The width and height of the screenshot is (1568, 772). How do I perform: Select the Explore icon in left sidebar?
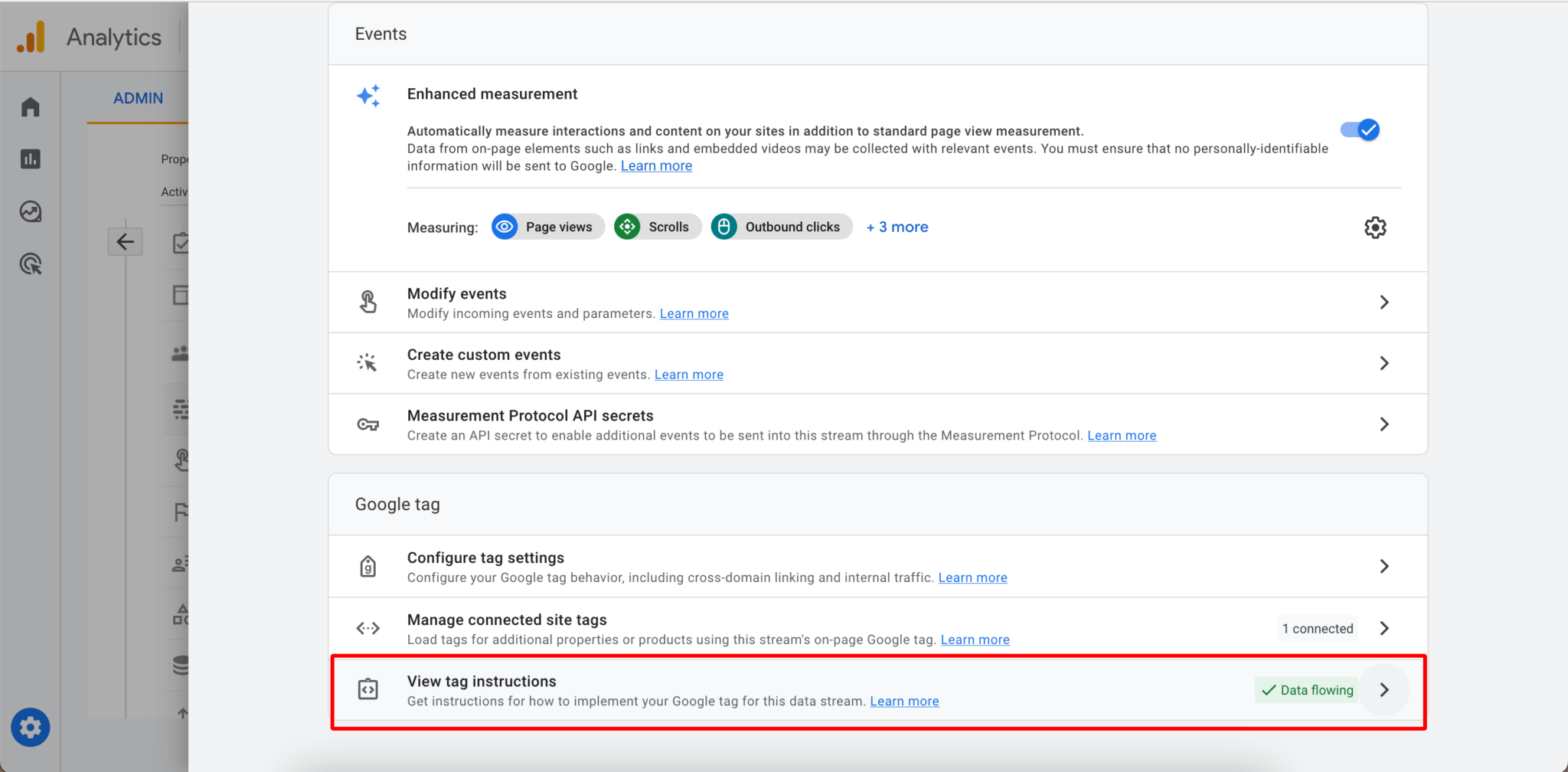click(x=30, y=212)
